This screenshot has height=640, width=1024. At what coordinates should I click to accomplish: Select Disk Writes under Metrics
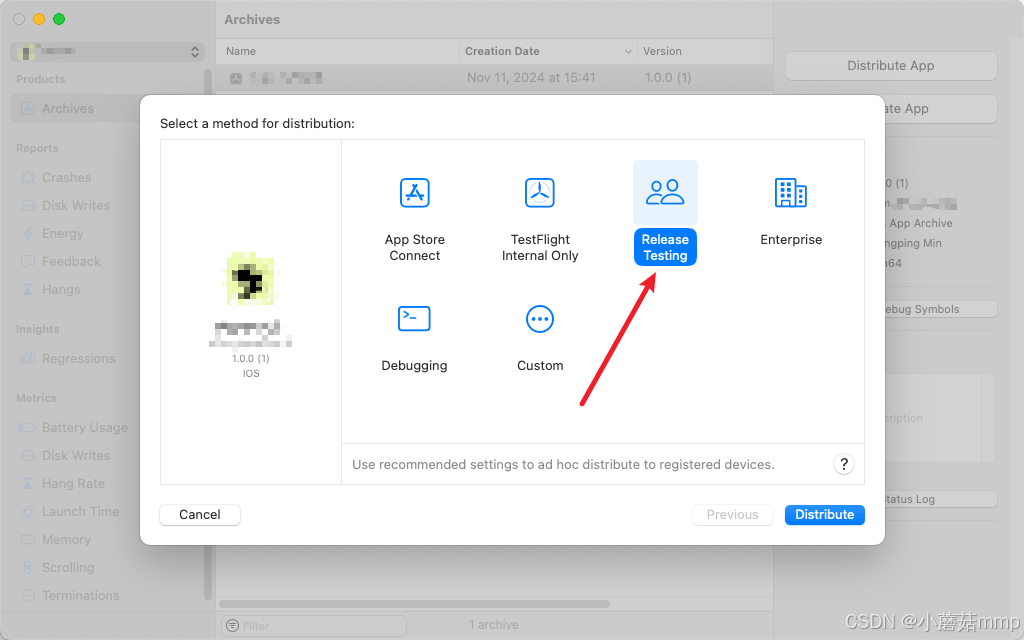point(76,456)
